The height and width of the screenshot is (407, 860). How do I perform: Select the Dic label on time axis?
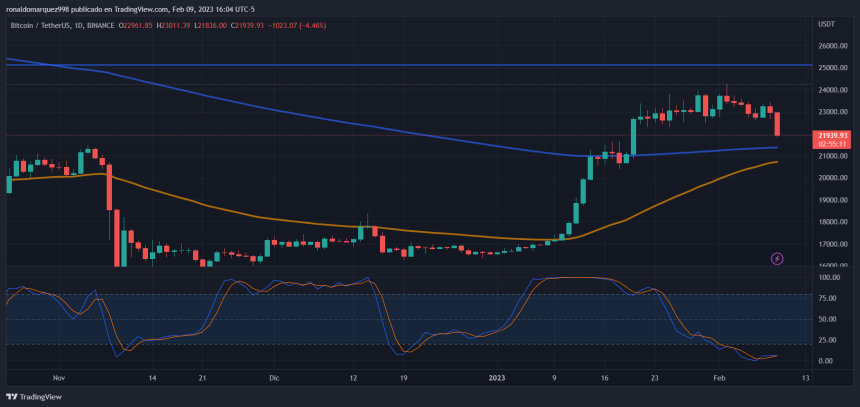[273, 379]
